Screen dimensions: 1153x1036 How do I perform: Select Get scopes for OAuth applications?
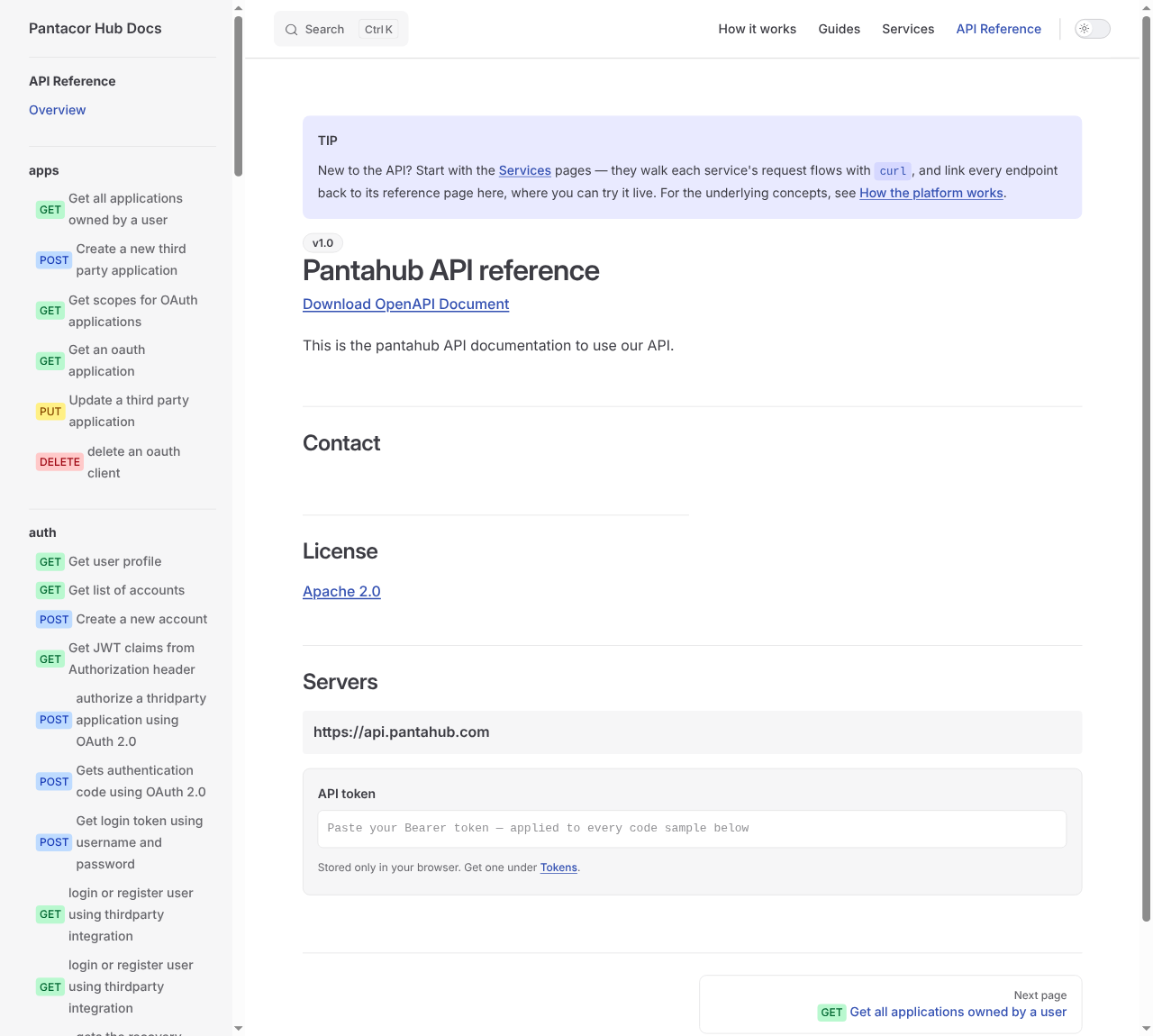123,311
